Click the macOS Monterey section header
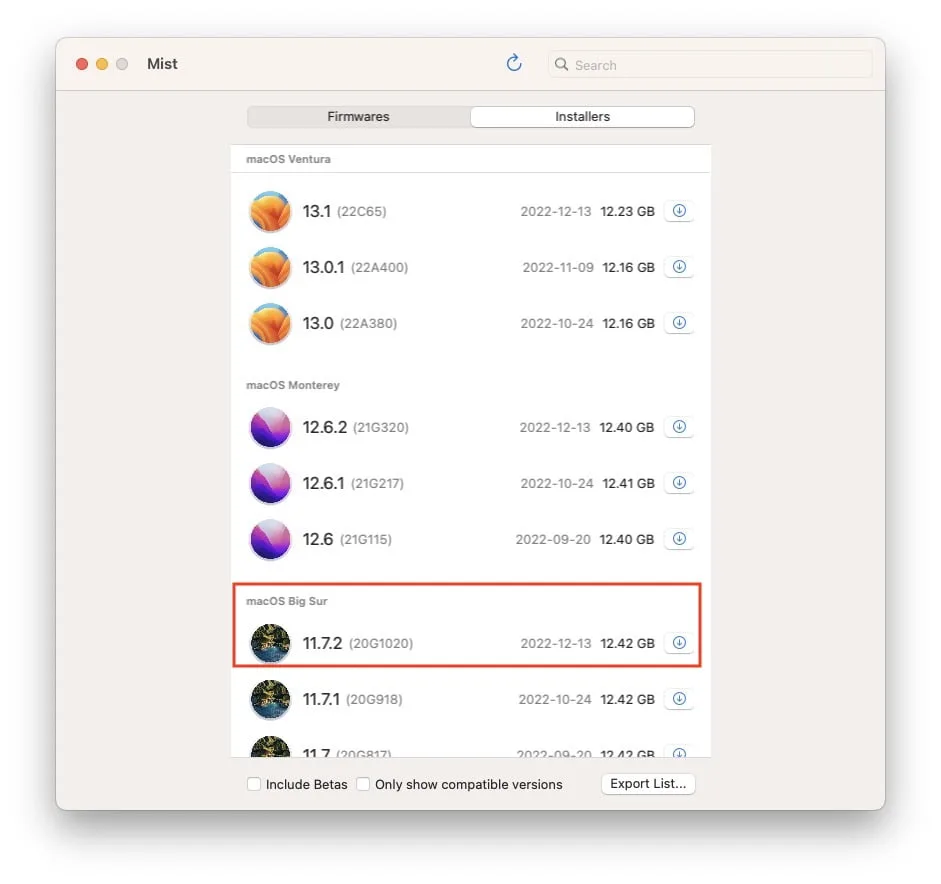Screen dimensions: 941x884 click(293, 385)
